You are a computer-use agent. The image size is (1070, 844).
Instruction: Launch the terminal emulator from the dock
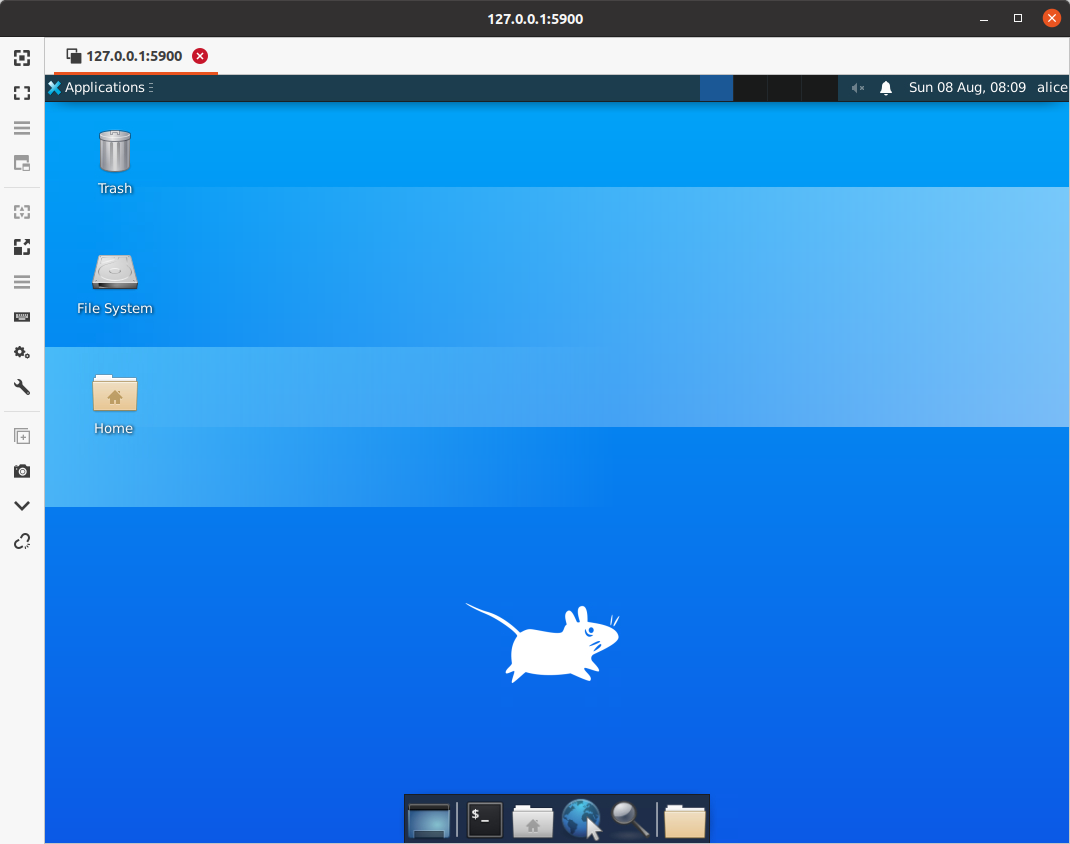click(x=485, y=820)
